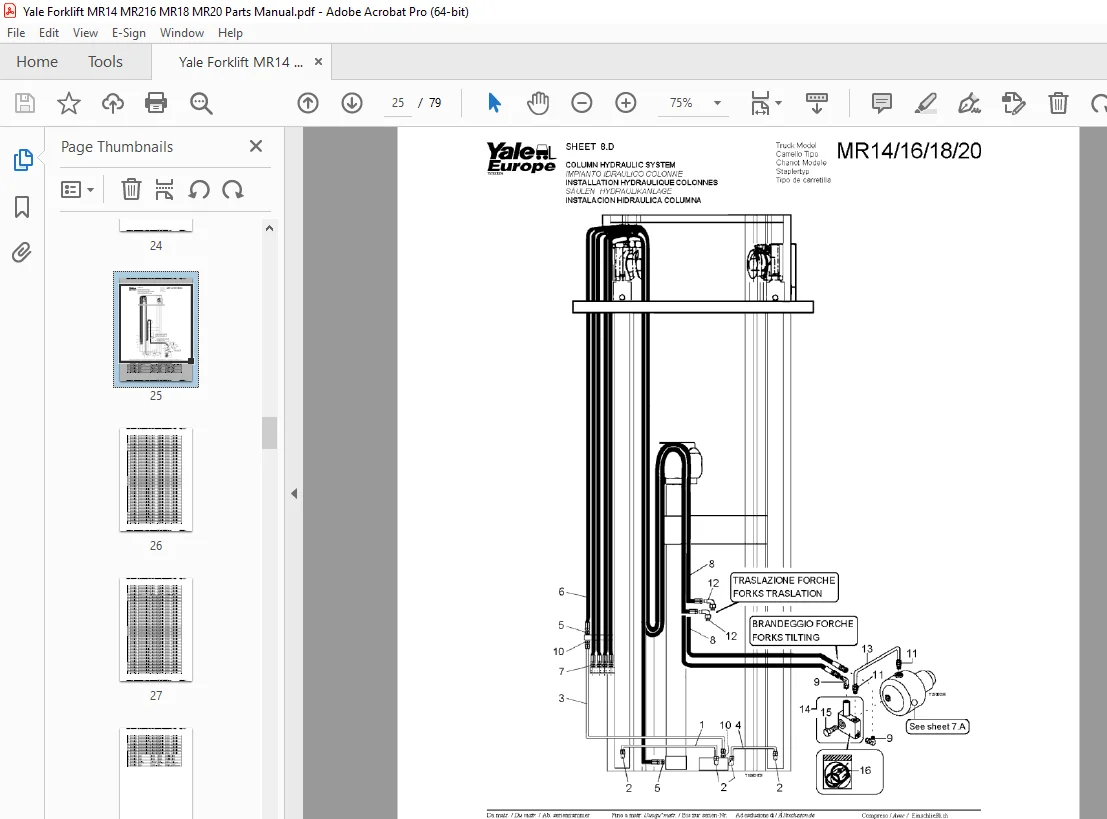This screenshot has width=1107, height=819.
Task: Open the Help menu
Action: click(x=230, y=32)
